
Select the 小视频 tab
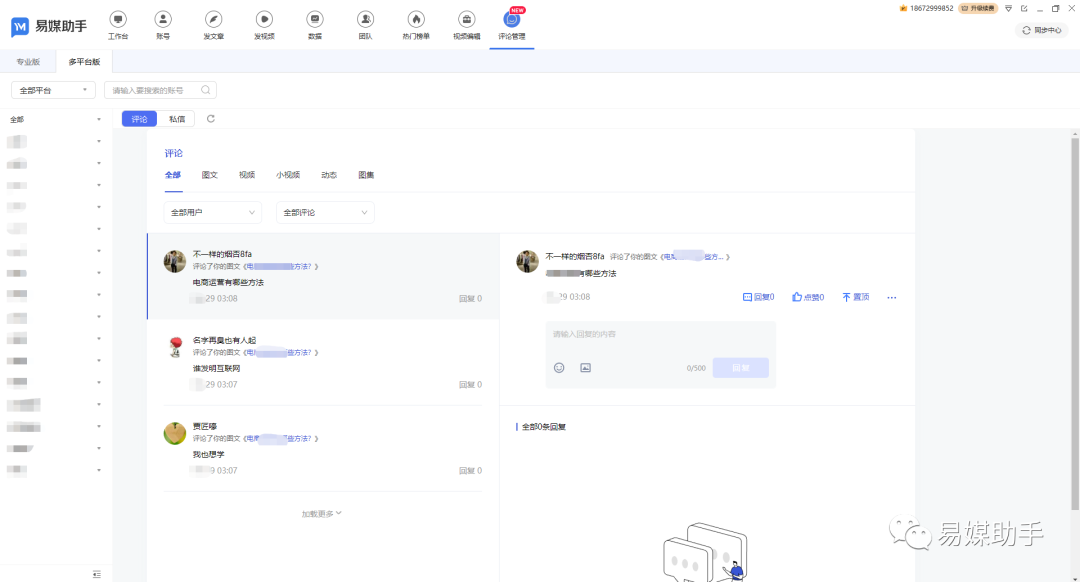[288, 175]
